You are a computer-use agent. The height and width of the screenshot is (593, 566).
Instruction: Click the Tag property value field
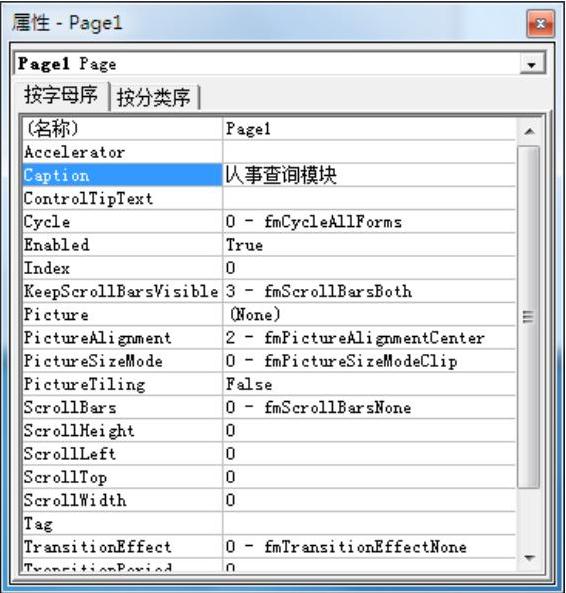tap(369, 523)
